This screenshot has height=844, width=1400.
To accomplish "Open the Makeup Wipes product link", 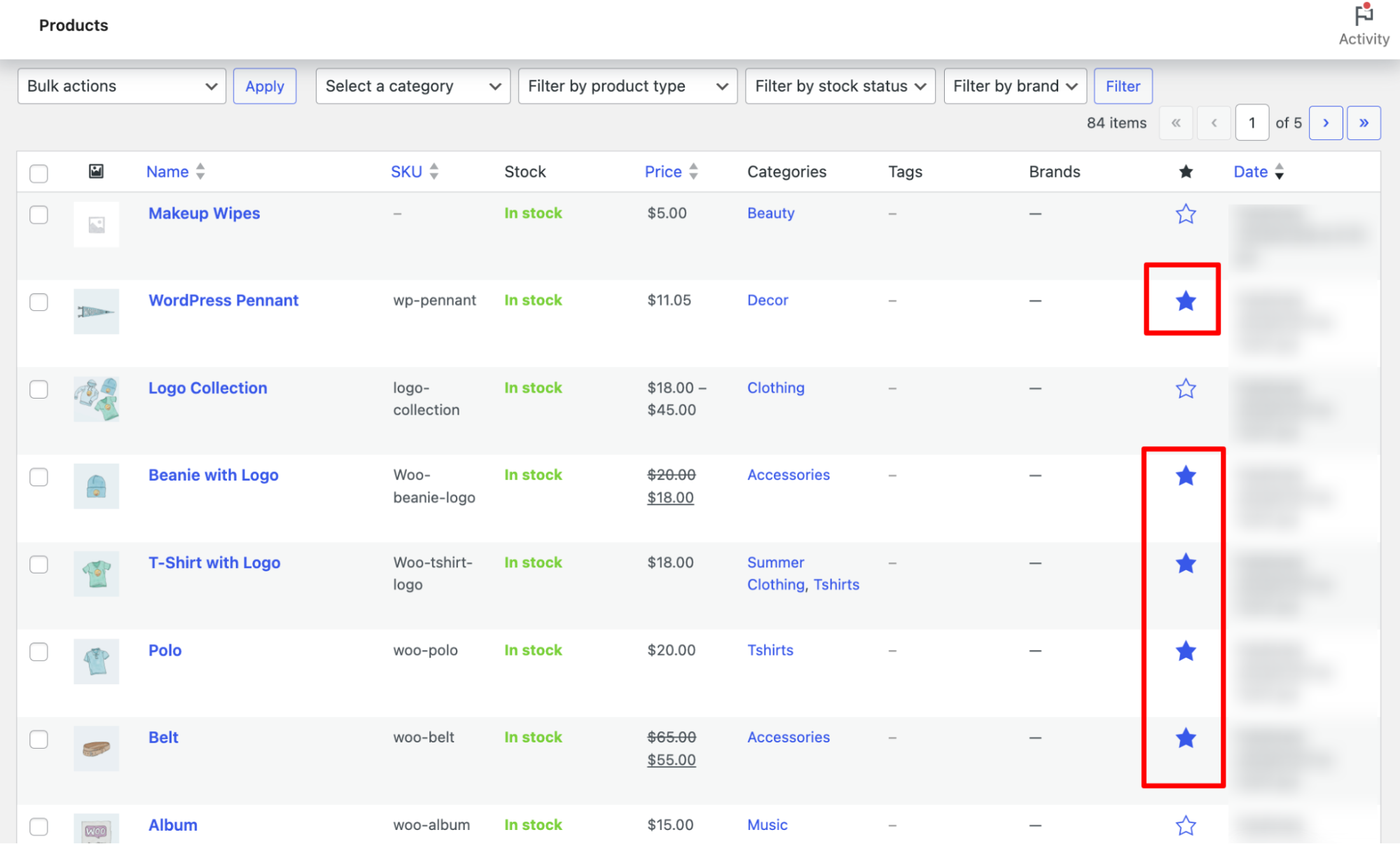I will (x=204, y=214).
